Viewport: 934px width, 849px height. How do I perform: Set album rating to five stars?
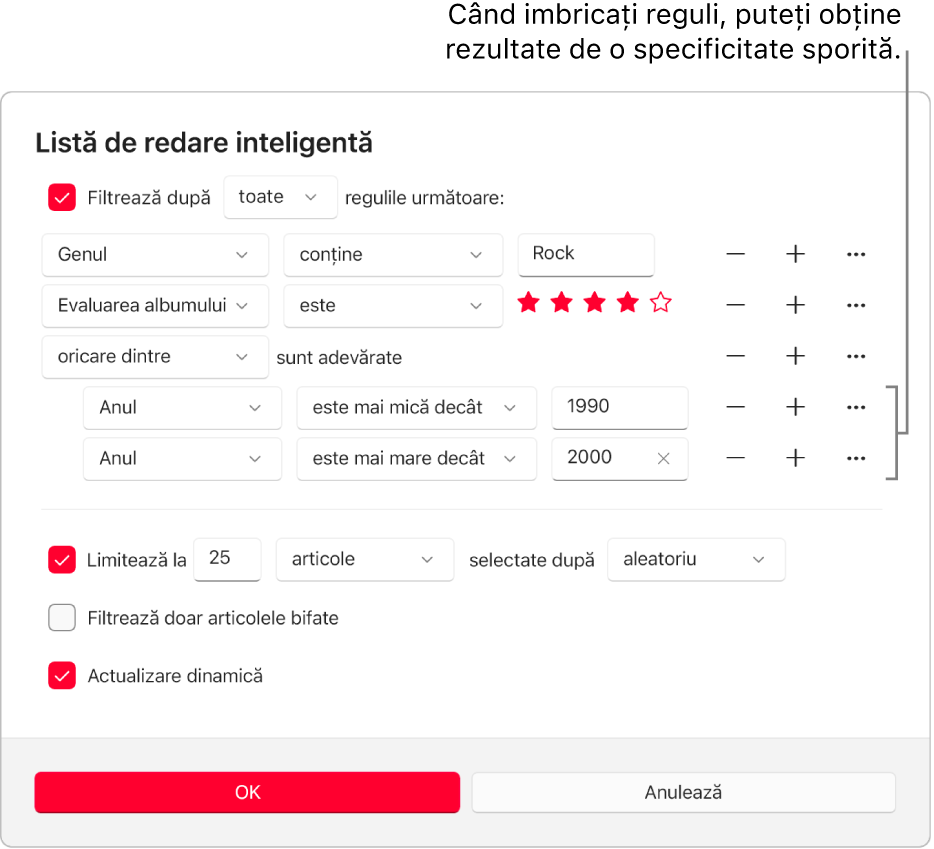pyautogui.click(x=660, y=302)
